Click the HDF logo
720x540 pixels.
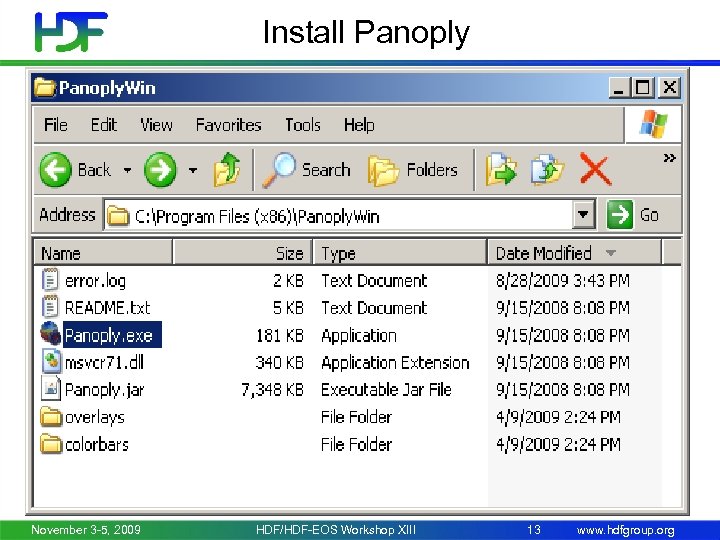[x=71, y=31]
